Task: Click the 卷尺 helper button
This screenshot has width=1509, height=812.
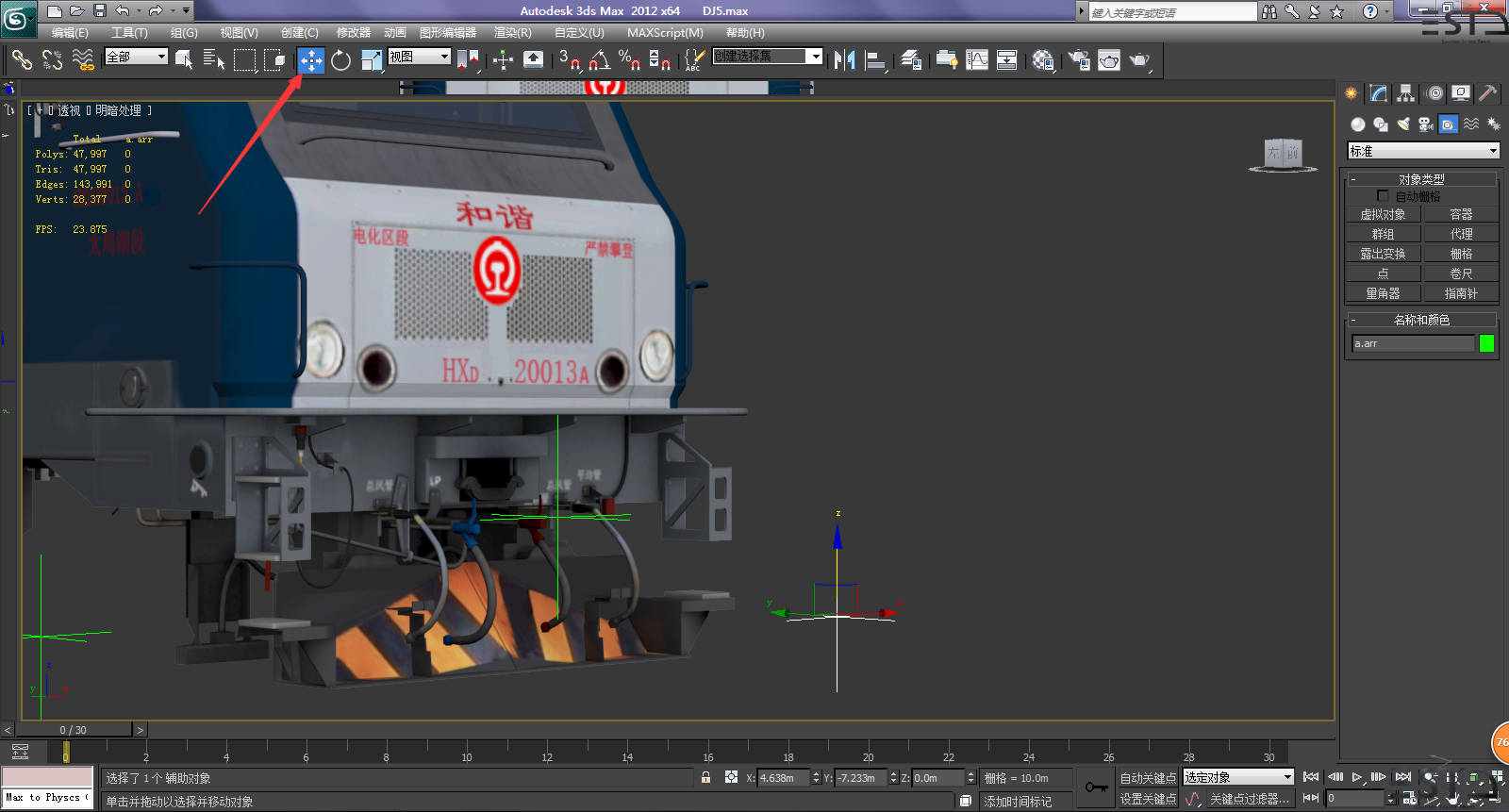Action: click(1461, 273)
